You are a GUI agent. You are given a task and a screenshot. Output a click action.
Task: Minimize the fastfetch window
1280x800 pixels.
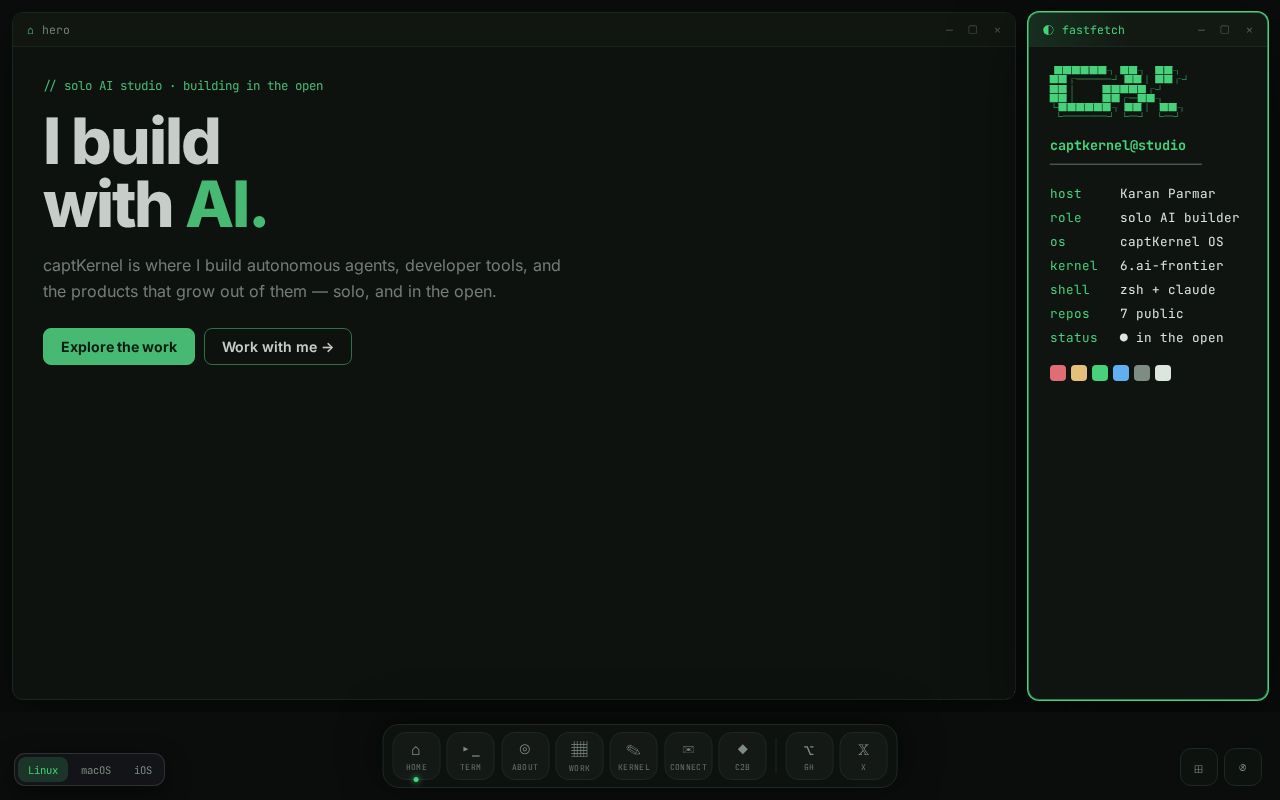tap(1201, 30)
